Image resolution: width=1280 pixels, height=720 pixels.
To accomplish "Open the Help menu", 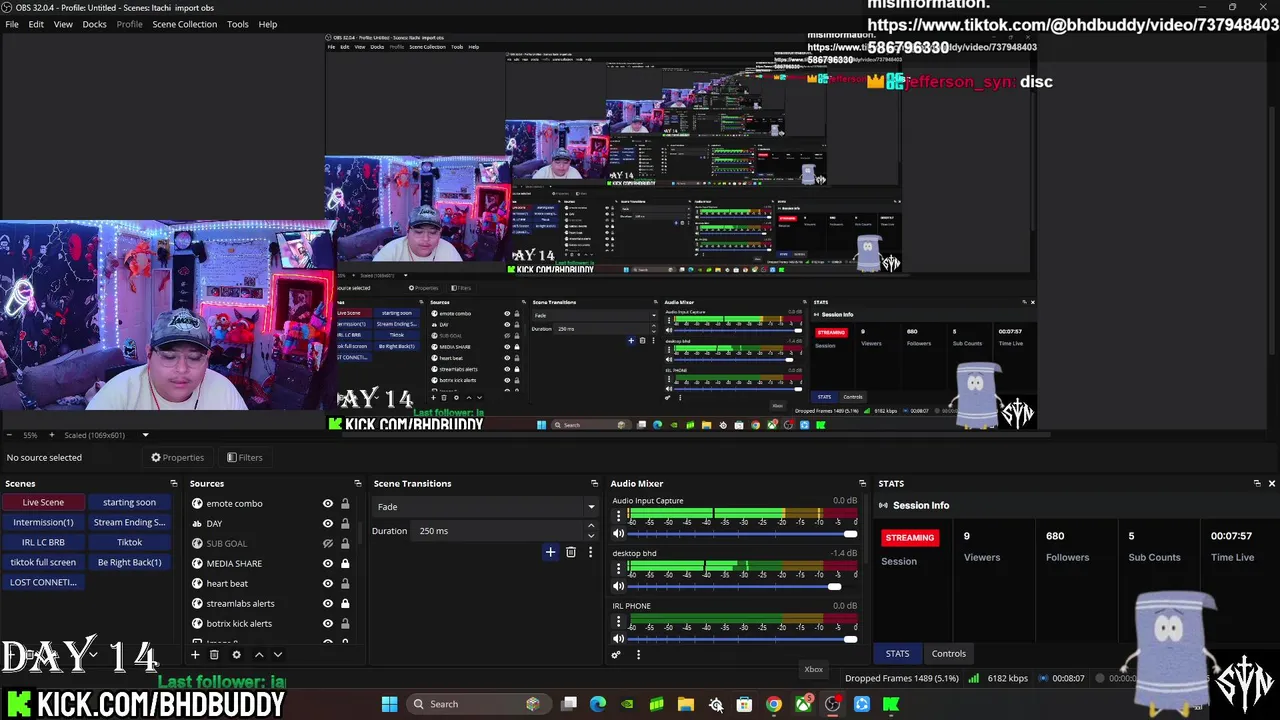I will click(268, 24).
